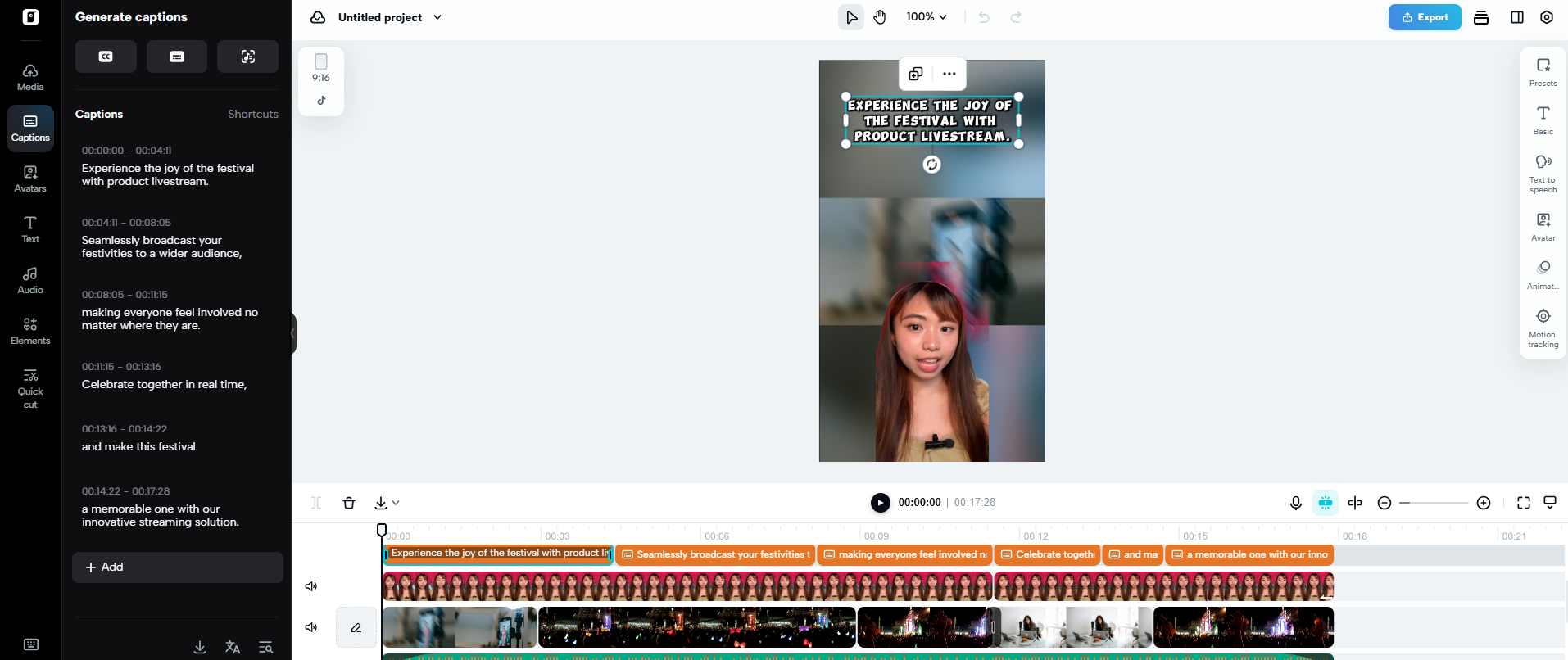Zoom out the timeline
1568x660 pixels.
click(x=1384, y=503)
